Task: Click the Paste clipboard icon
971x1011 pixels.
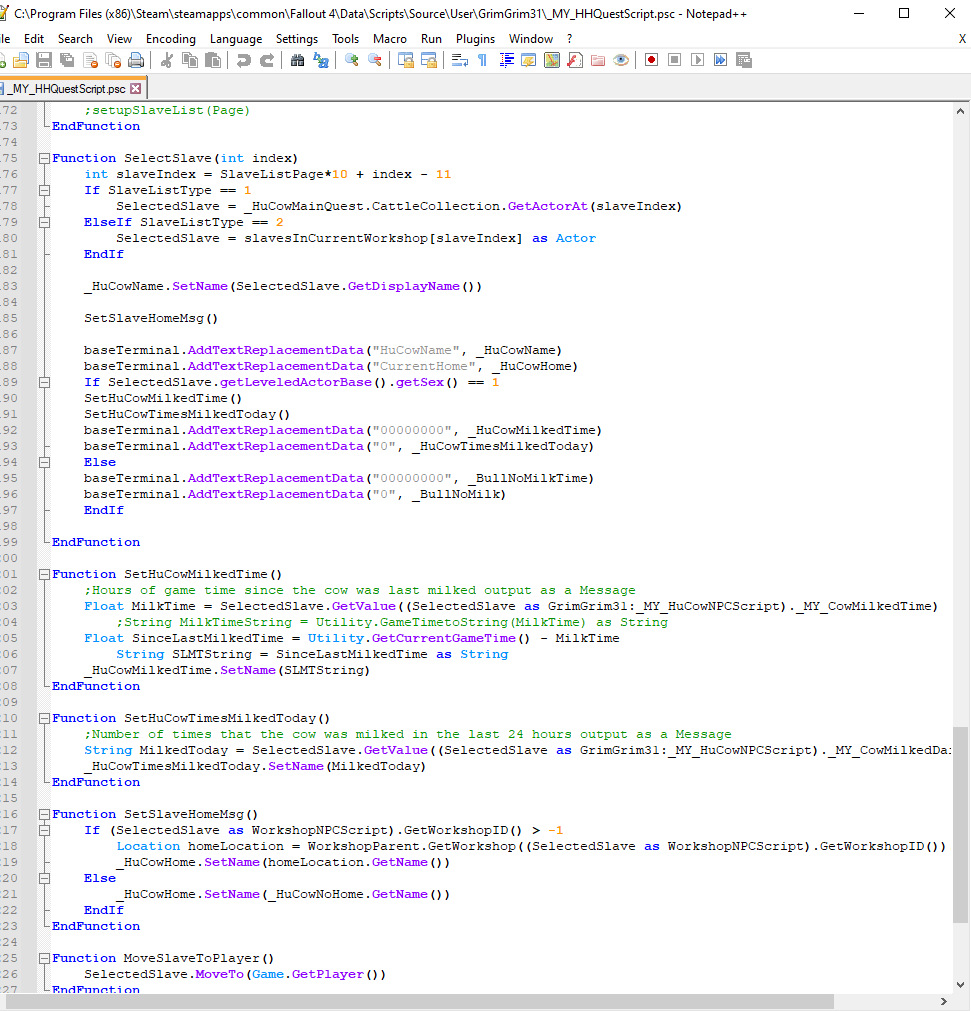Action: click(213, 61)
